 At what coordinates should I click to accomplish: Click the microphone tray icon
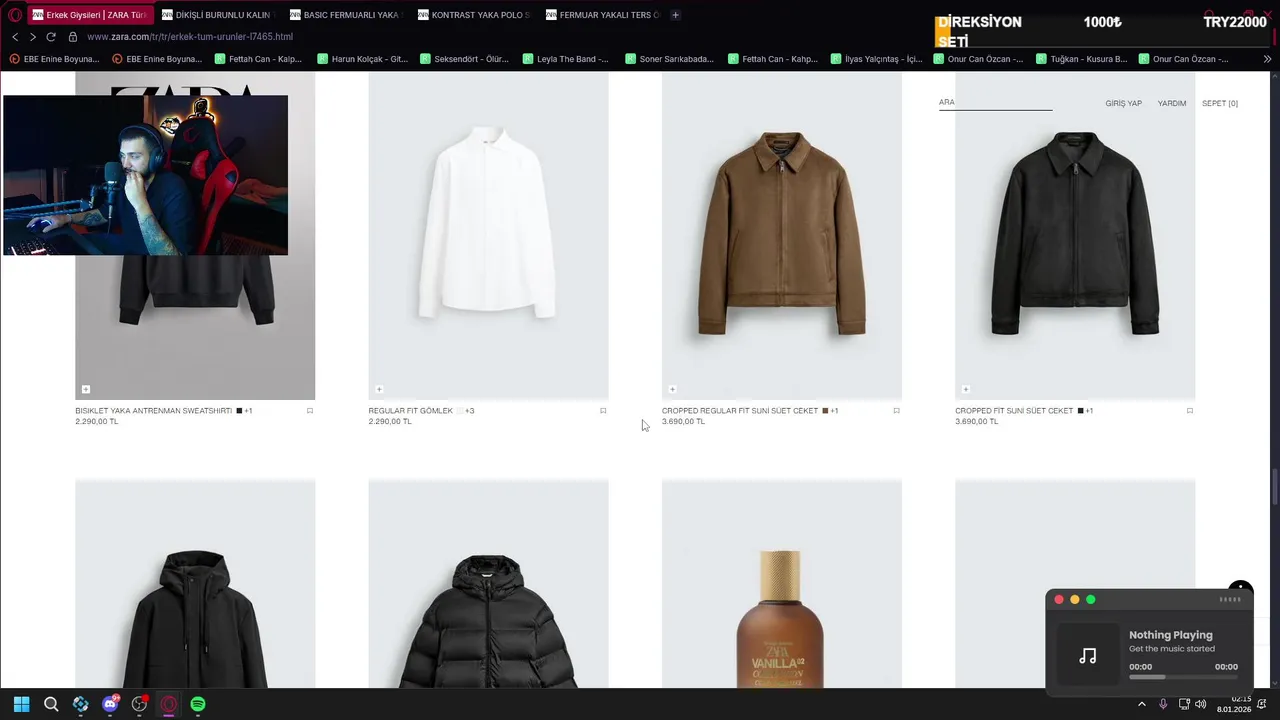pyautogui.click(x=1163, y=704)
